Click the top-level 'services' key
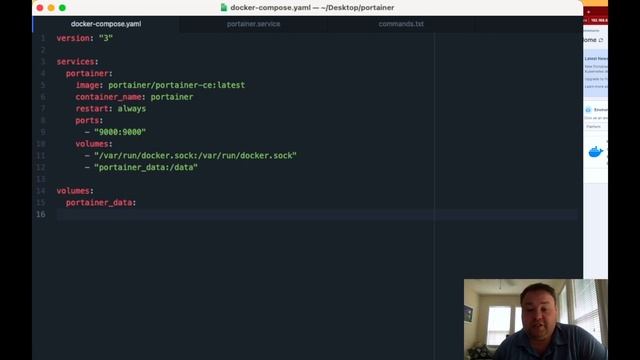 pyautogui.click(x=75, y=62)
